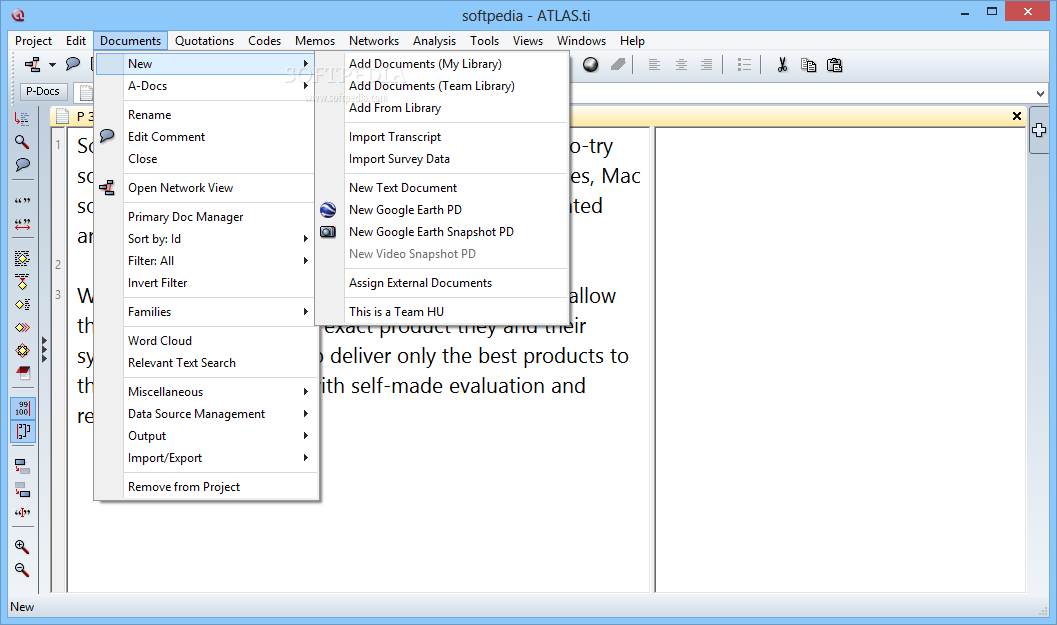Click the diamond with red border icon
The height and width of the screenshot is (625, 1057).
click(x=22, y=351)
